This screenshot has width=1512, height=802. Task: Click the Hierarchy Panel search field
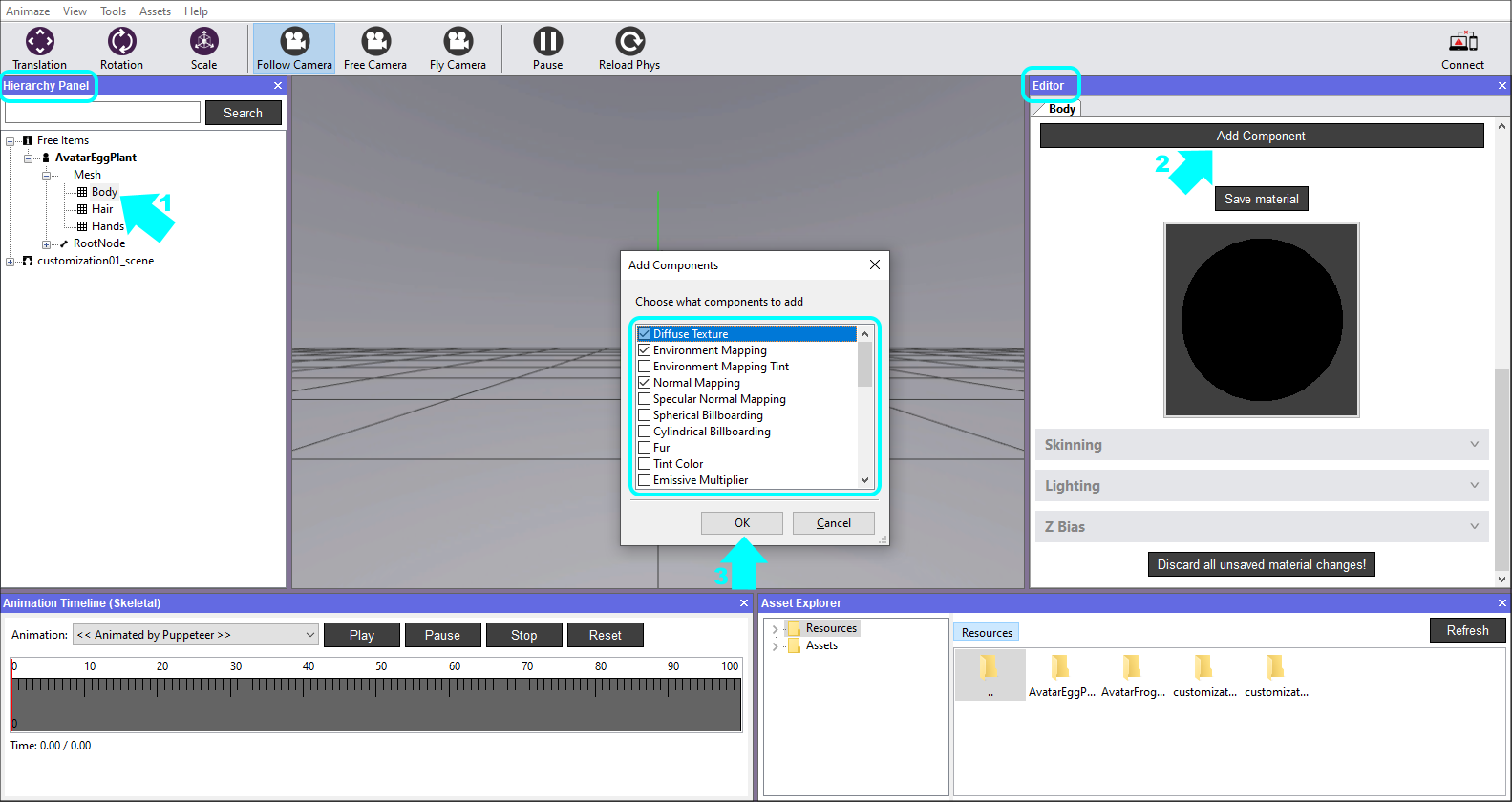103,113
